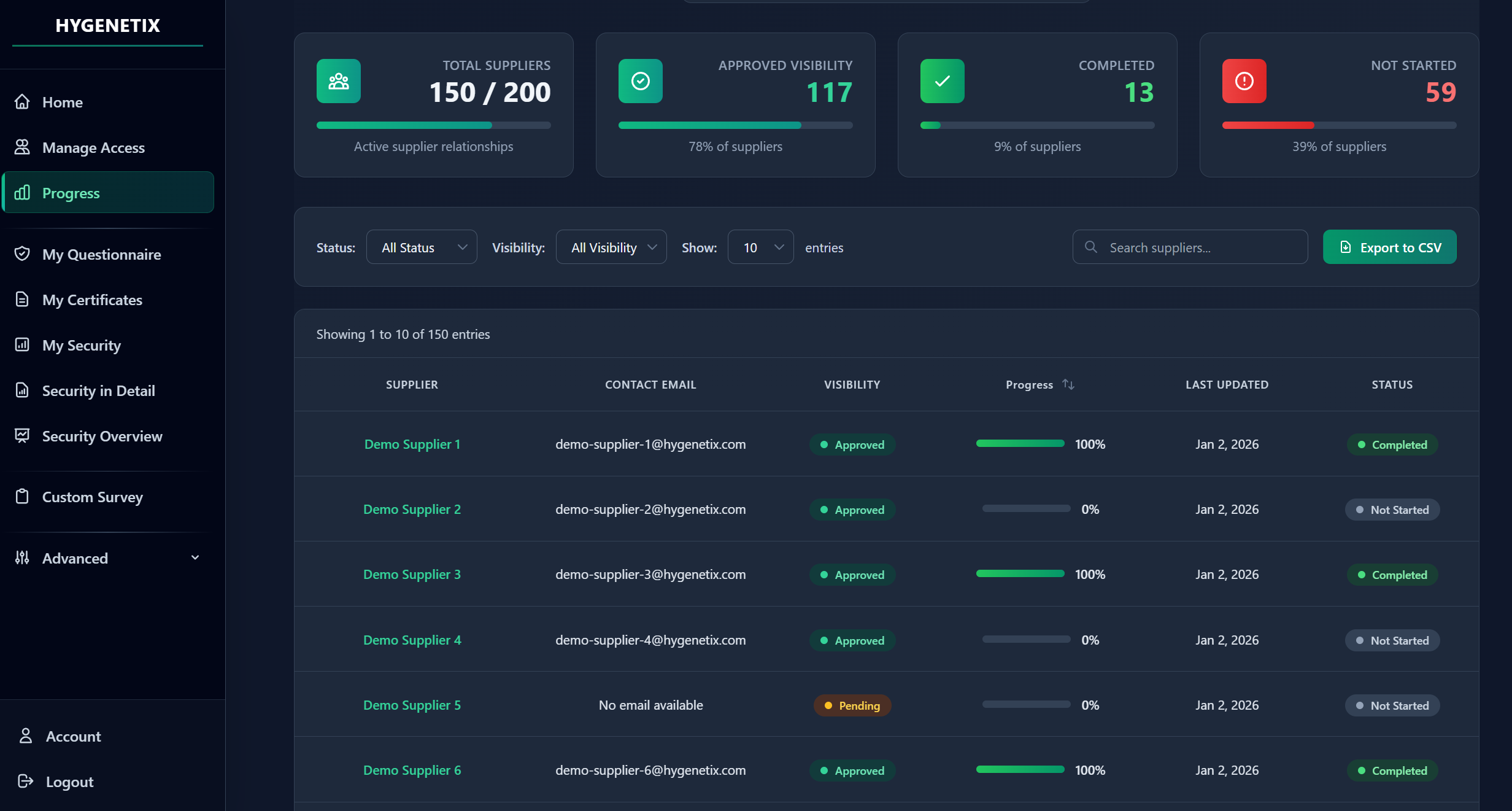Click the Total Suppliers group icon
Viewport: 1512px width, 811px height.
[x=338, y=80]
